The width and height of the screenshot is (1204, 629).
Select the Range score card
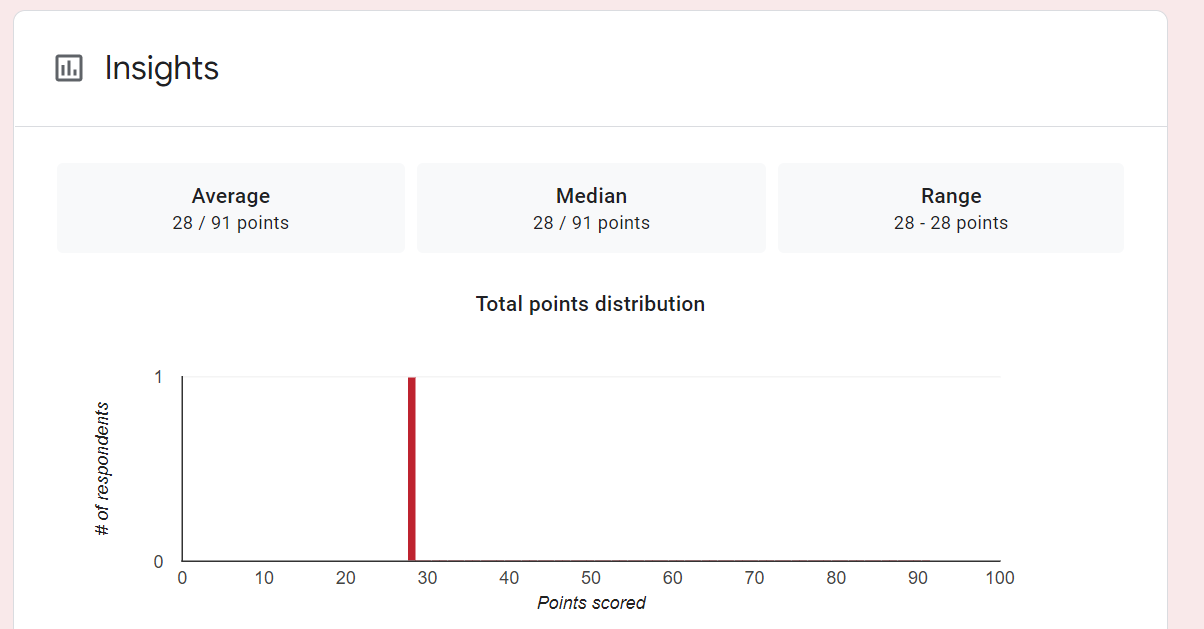pos(951,208)
